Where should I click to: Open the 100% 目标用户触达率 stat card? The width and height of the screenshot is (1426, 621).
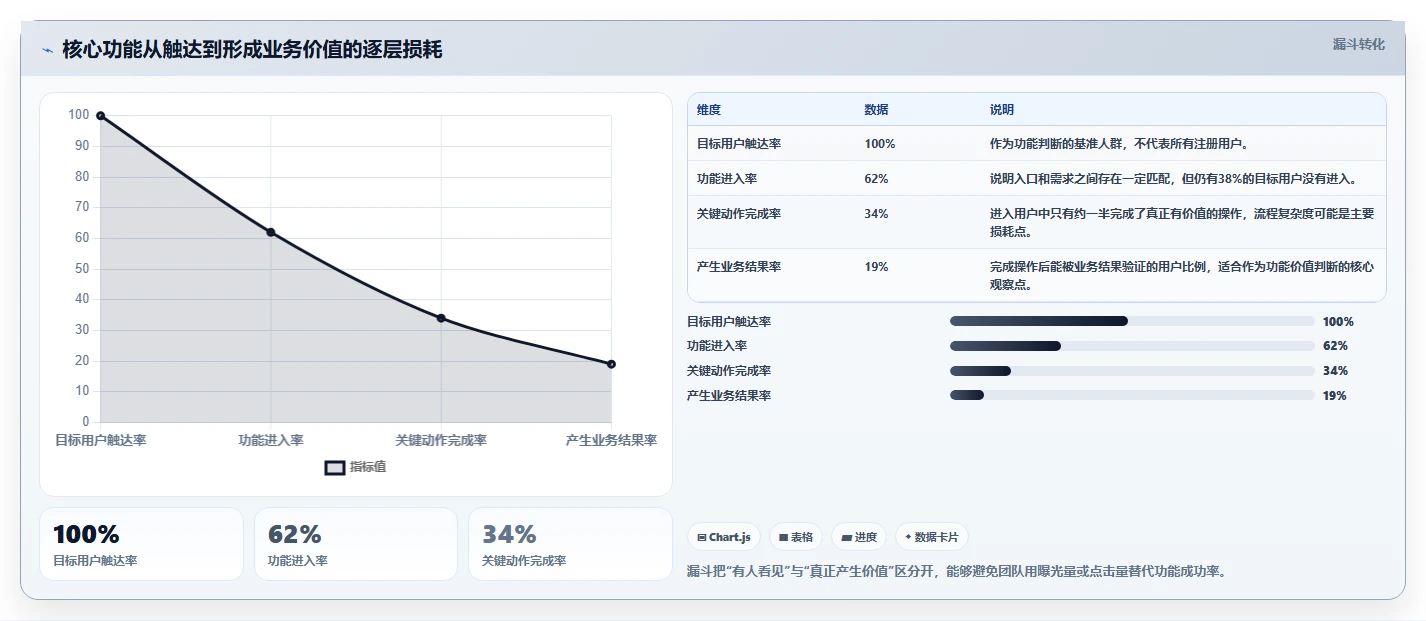click(x=141, y=544)
